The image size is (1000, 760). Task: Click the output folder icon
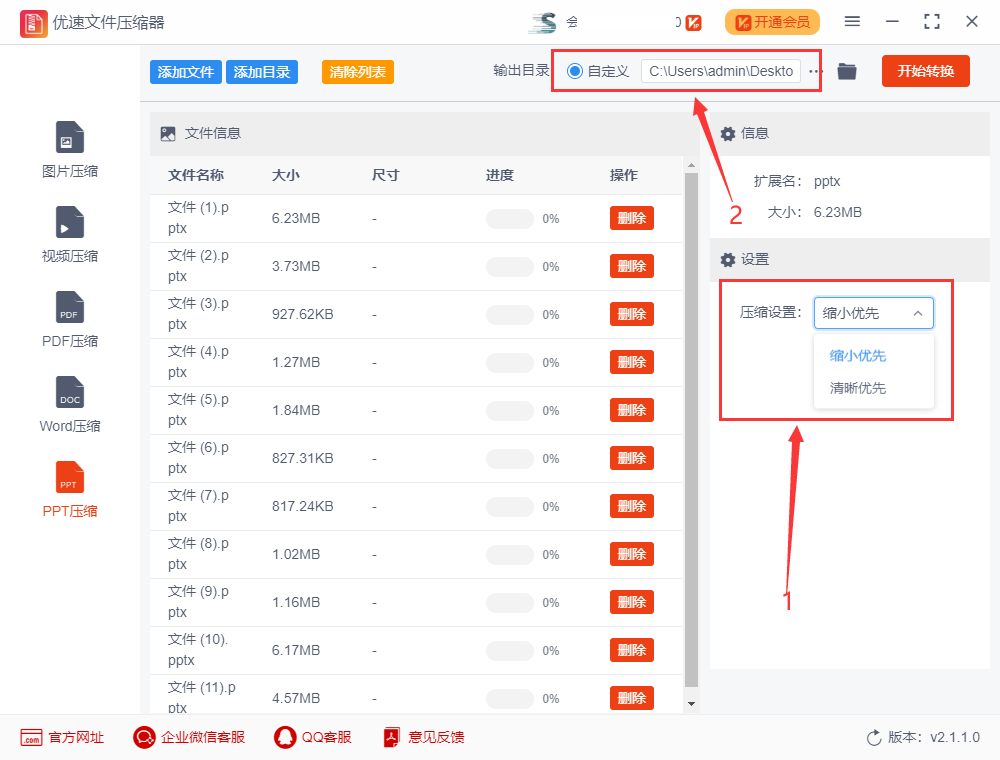846,71
